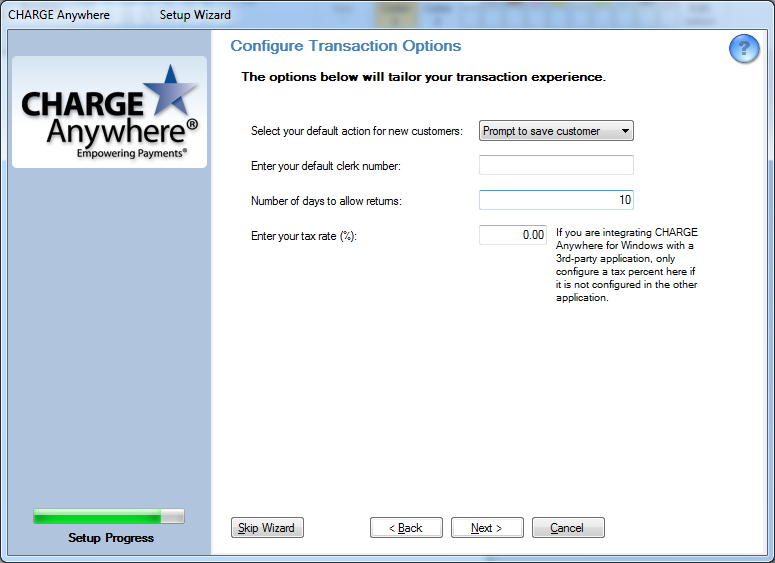The height and width of the screenshot is (563, 775).
Task: Focus the default clerk number field
Action: point(556,165)
